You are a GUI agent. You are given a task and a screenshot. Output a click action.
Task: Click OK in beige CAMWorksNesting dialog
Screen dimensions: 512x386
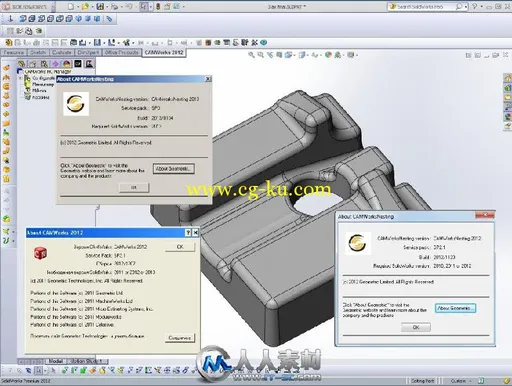[x=134, y=188]
